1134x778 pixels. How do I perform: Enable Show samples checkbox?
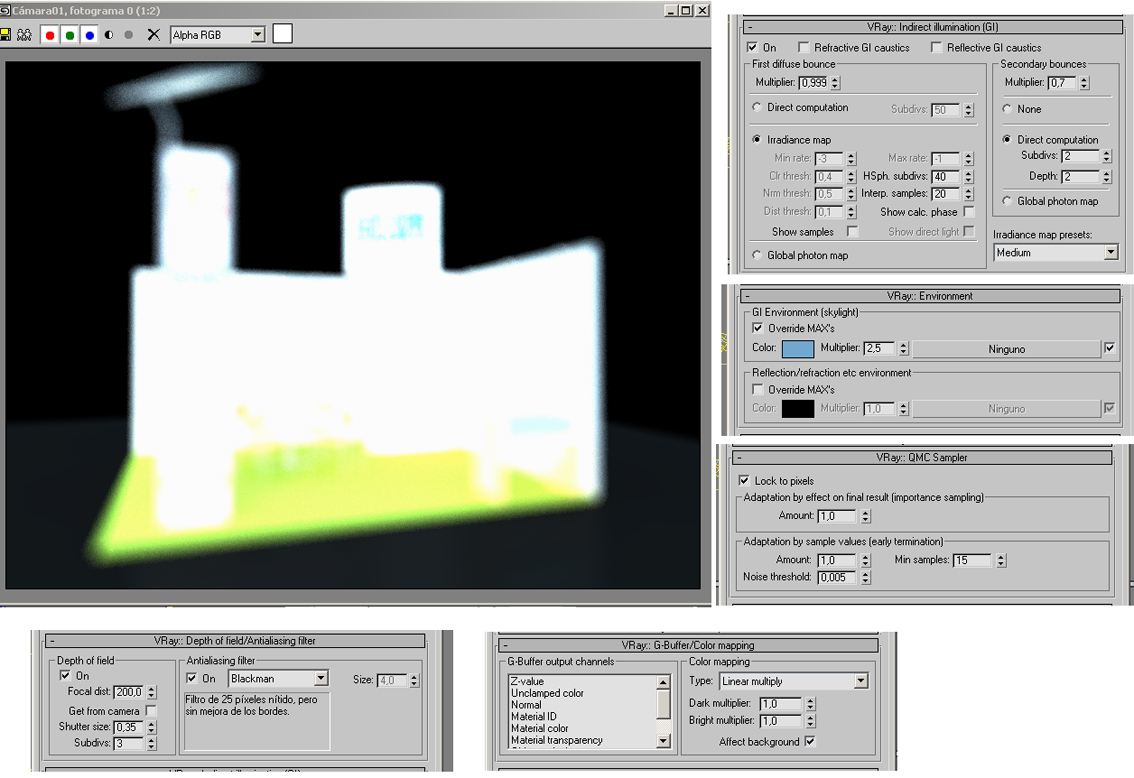[853, 231]
